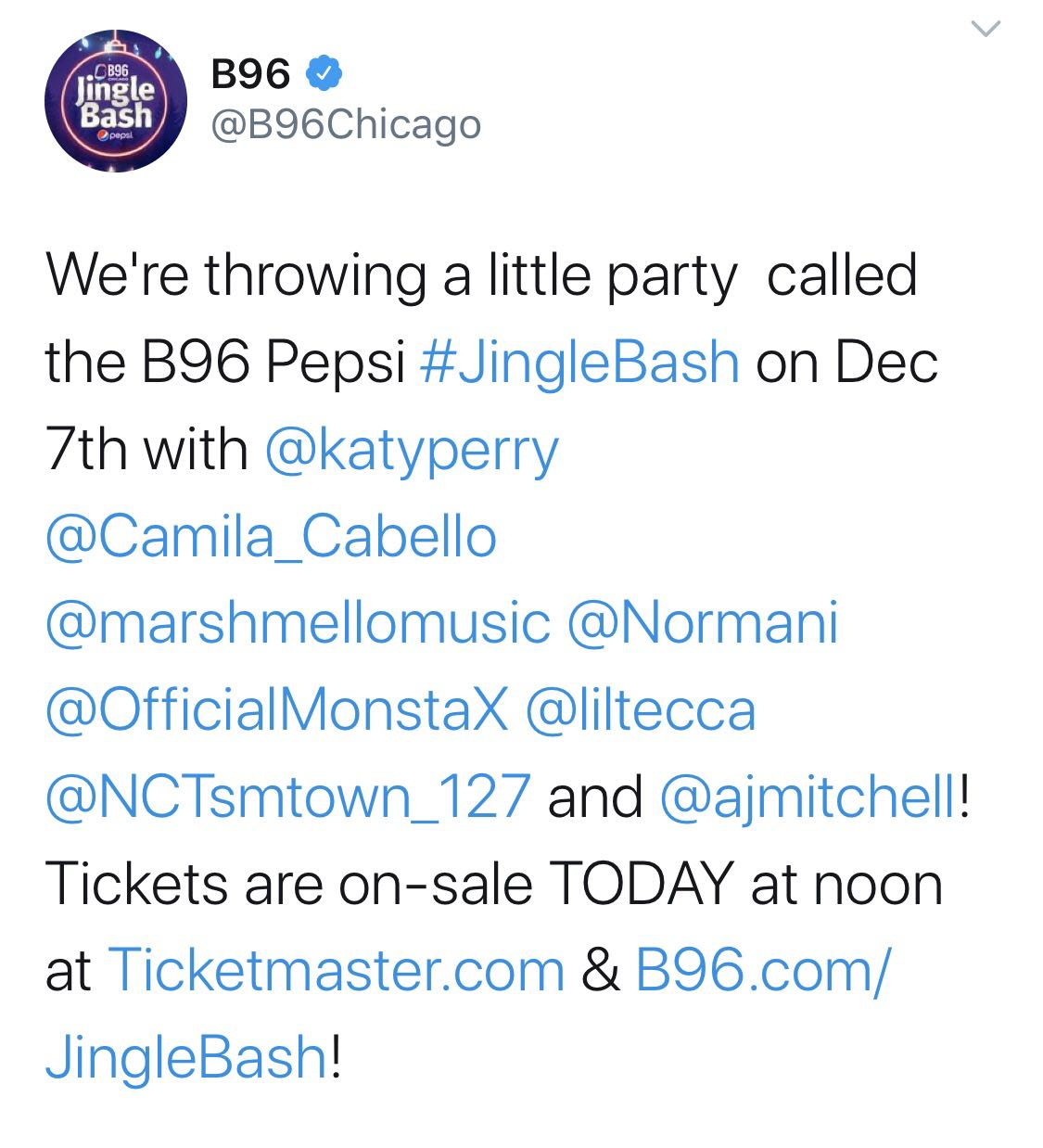The image size is (1043, 1148).
Task: Open the @liltecca mention
Action: tap(641, 709)
